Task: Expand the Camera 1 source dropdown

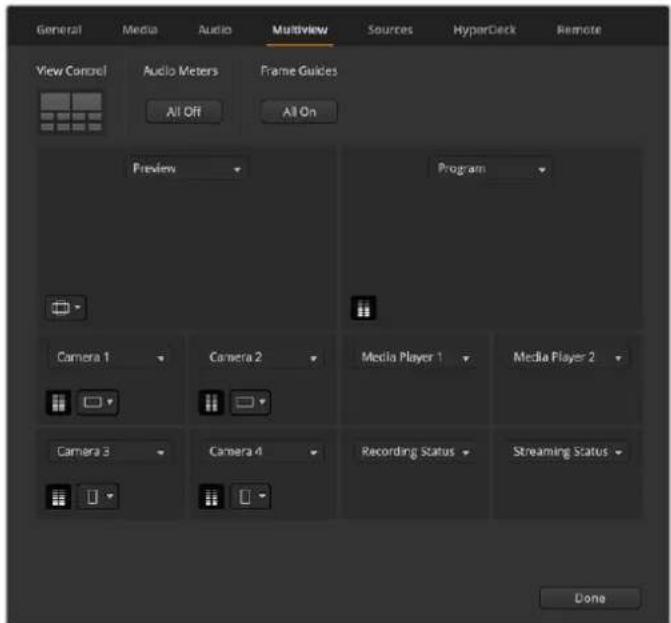Action: point(110,357)
